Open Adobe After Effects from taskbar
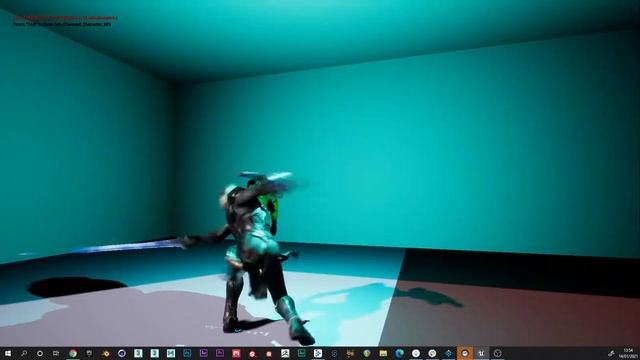Screen dimensions: 640x360 pos(203,353)
